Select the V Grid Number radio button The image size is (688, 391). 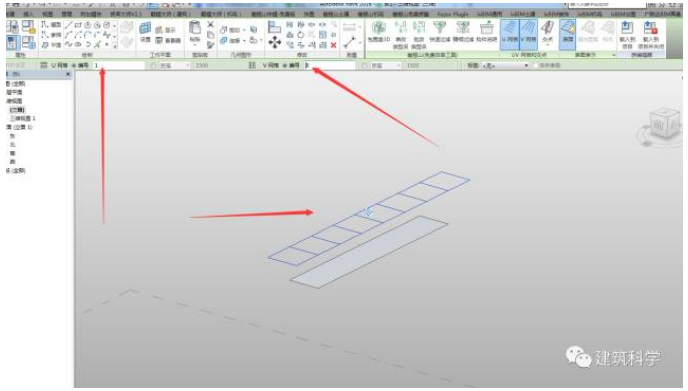click(x=285, y=65)
